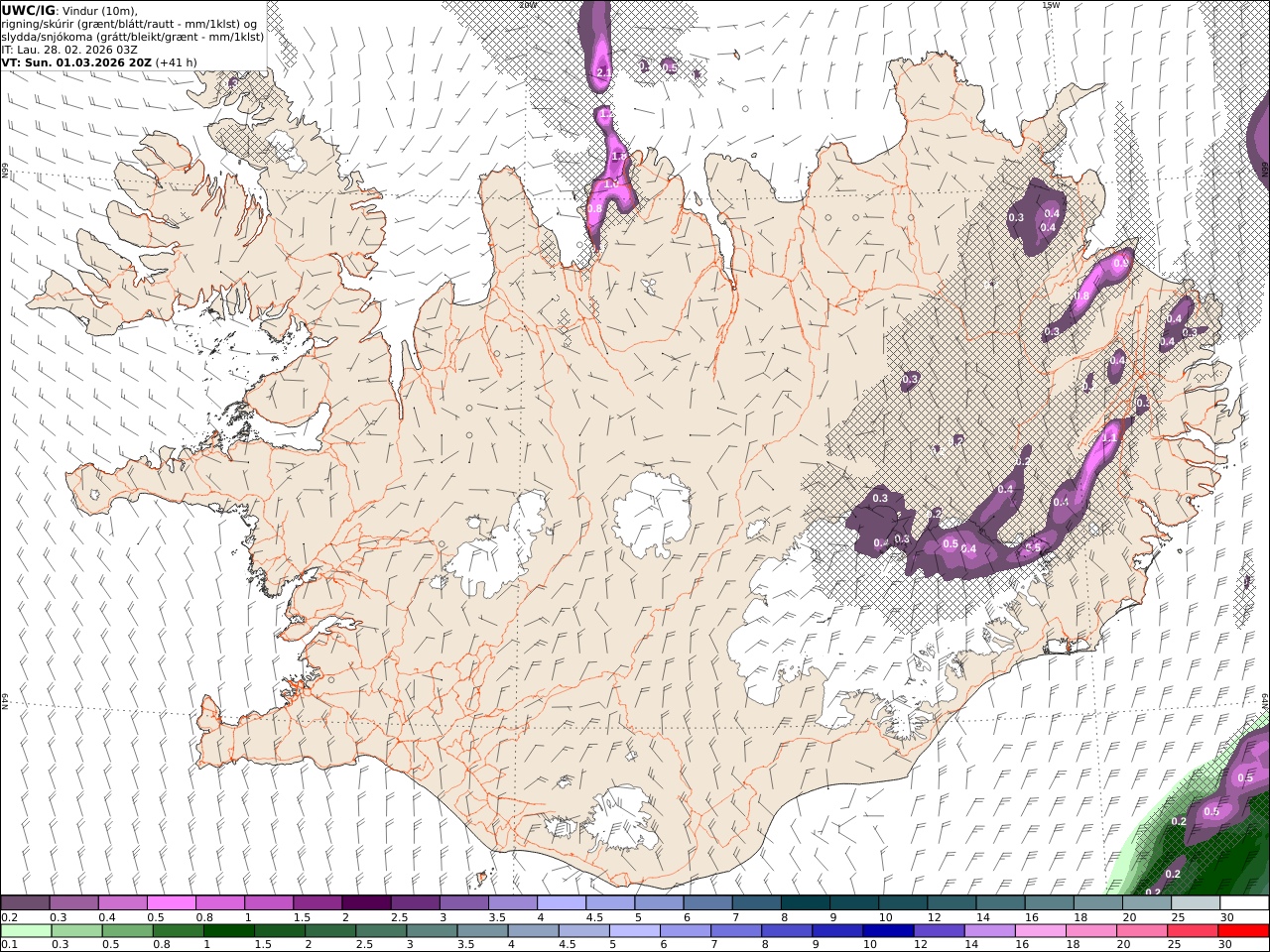Select the 'Vindur (10m),' header text
The width and height of the screenshot is (1270, 952).
click(x=101, y=11)
